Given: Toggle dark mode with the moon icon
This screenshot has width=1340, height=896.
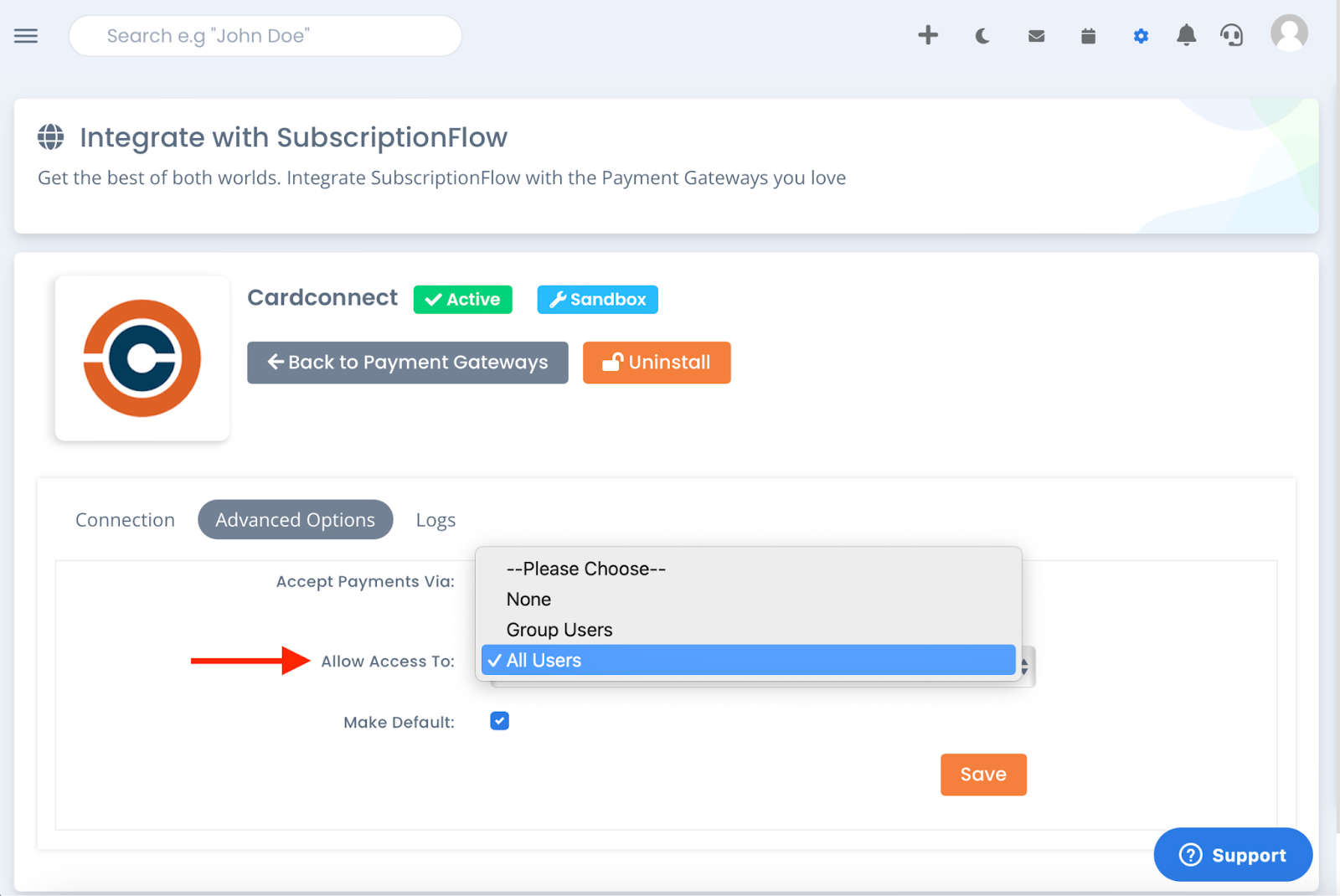Looking at the screenshot, I should point(982,36).
